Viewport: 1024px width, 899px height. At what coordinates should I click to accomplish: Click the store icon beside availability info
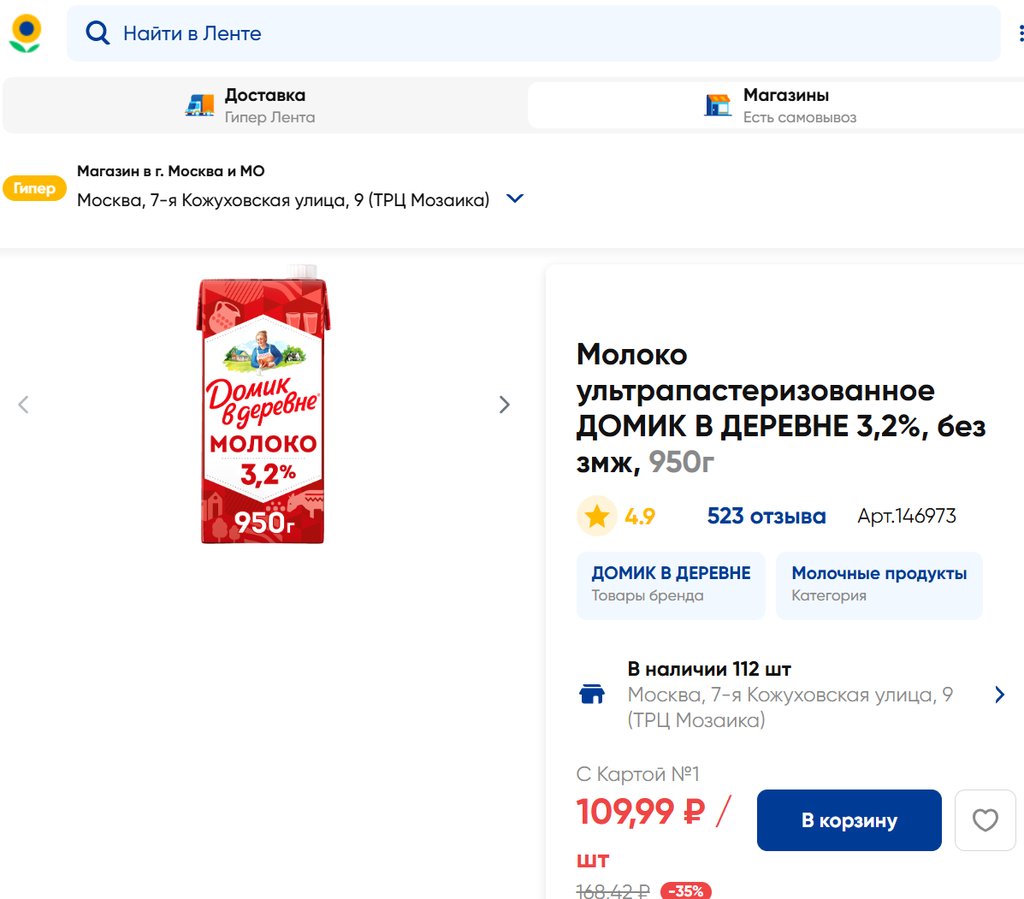tap(592, 694)
